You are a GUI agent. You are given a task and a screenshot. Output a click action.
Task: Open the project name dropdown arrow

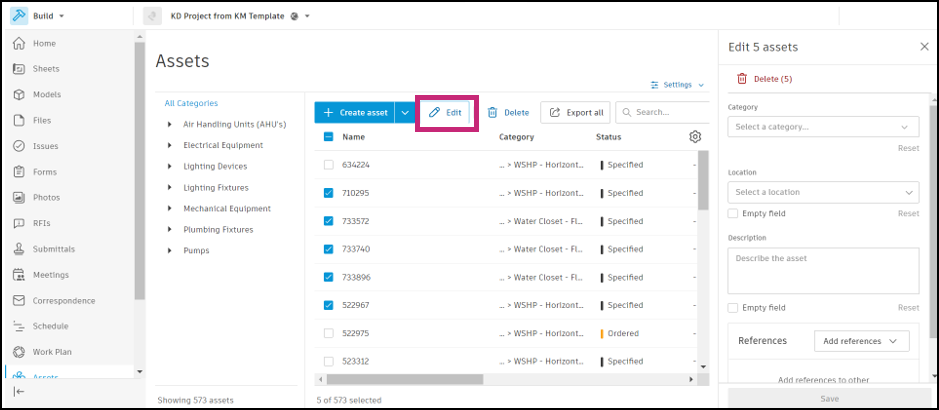(x=307, y=17)
